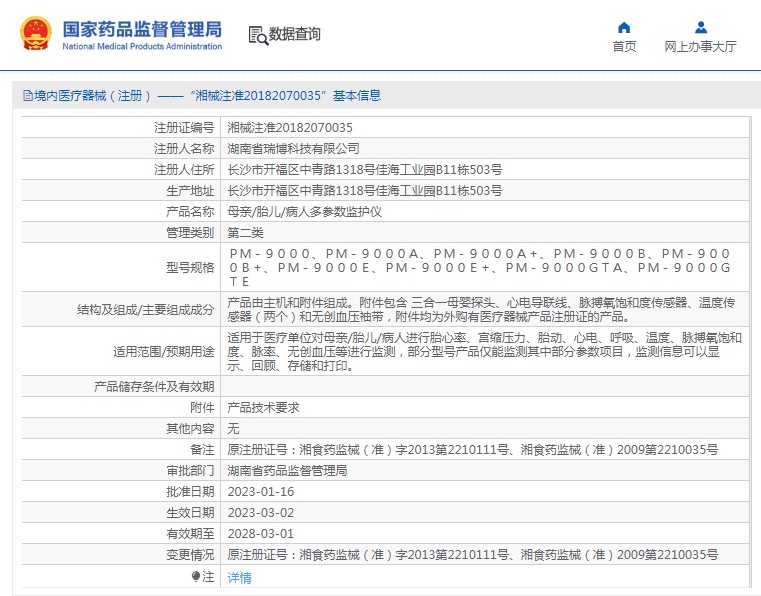This screenshot has height=596, width=761.
Task: Click the 国家药品监督管理局 title
Action: [142, 29]
